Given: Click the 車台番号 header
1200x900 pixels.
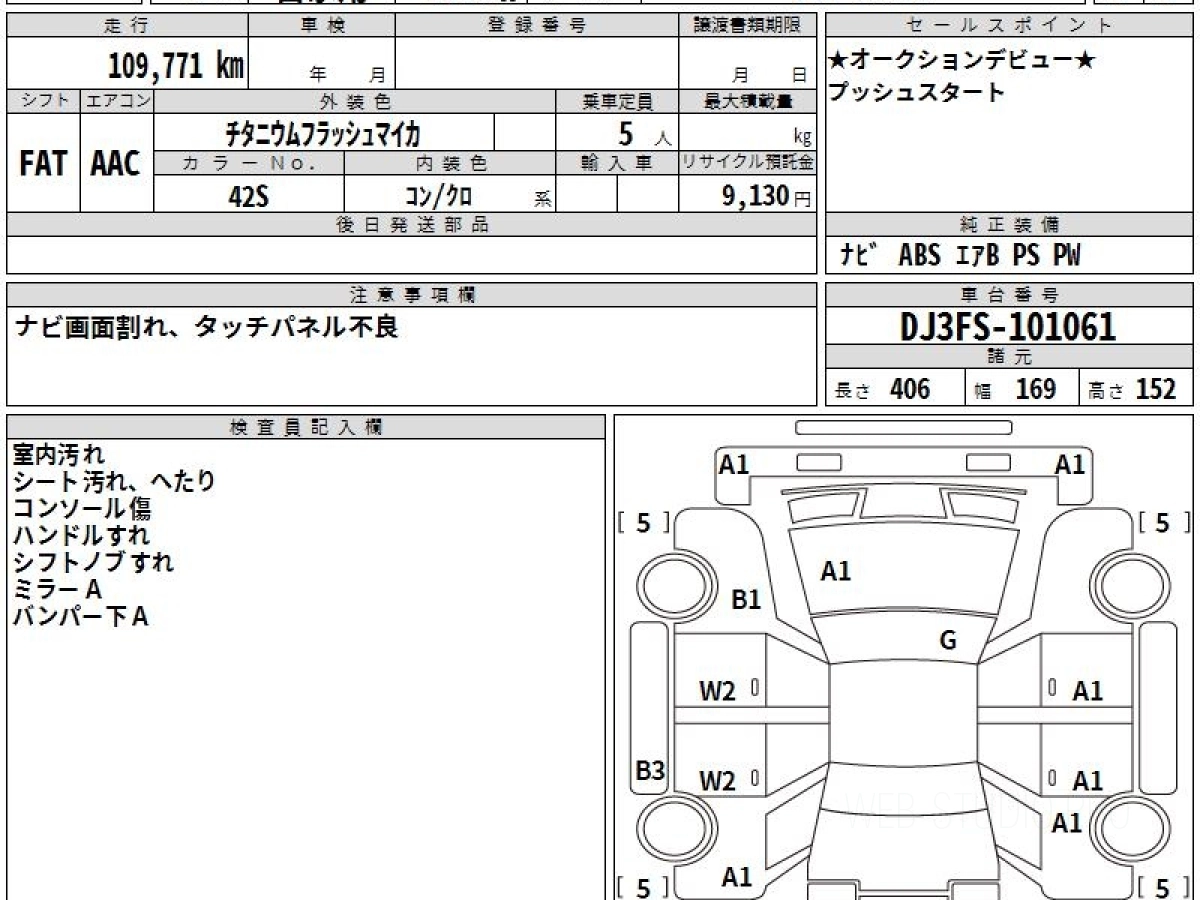Looking at the screenshot, I should pos(1009,295).
